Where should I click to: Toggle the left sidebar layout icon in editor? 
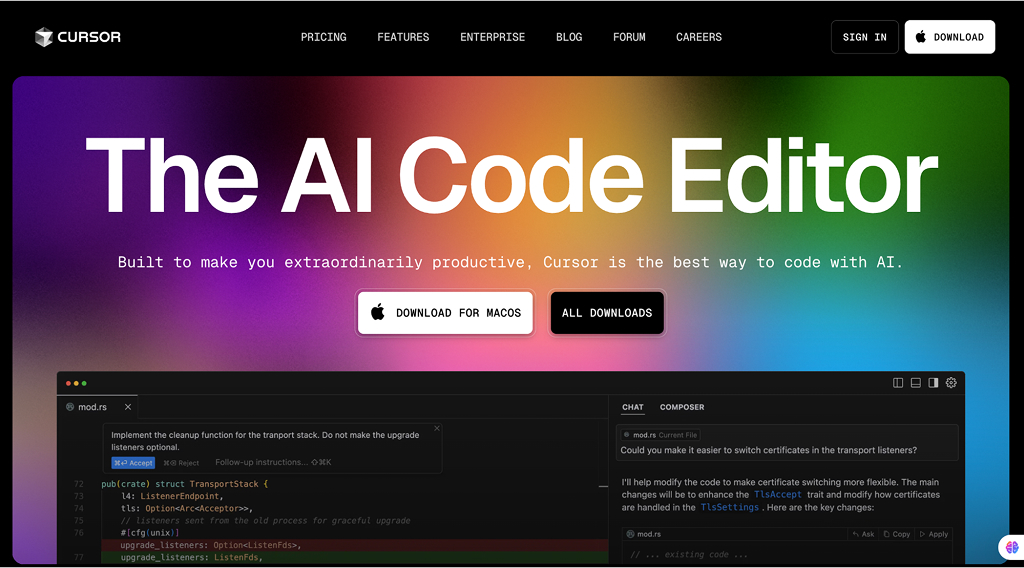[898, 383]
